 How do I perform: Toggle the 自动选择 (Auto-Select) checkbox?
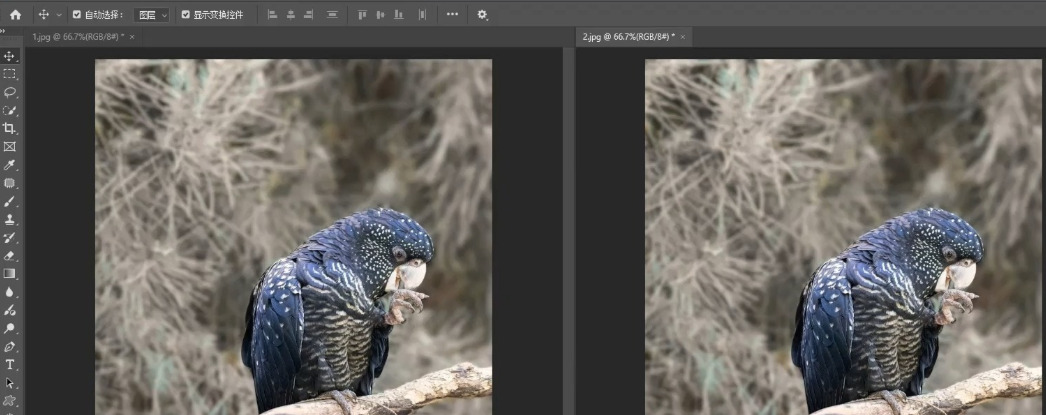click(x=77, y=15)
